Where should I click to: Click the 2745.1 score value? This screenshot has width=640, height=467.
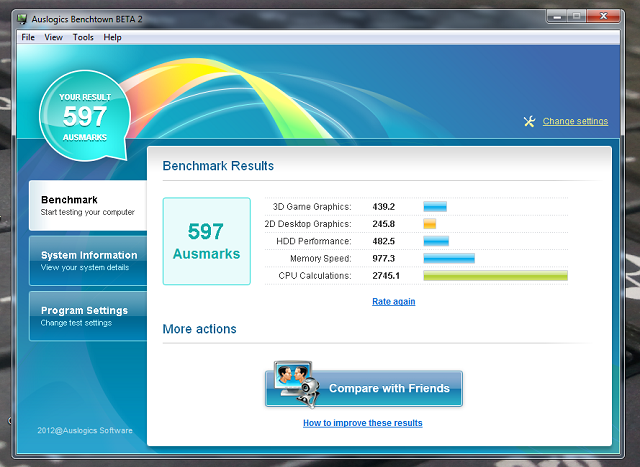(x=386, y=276)
